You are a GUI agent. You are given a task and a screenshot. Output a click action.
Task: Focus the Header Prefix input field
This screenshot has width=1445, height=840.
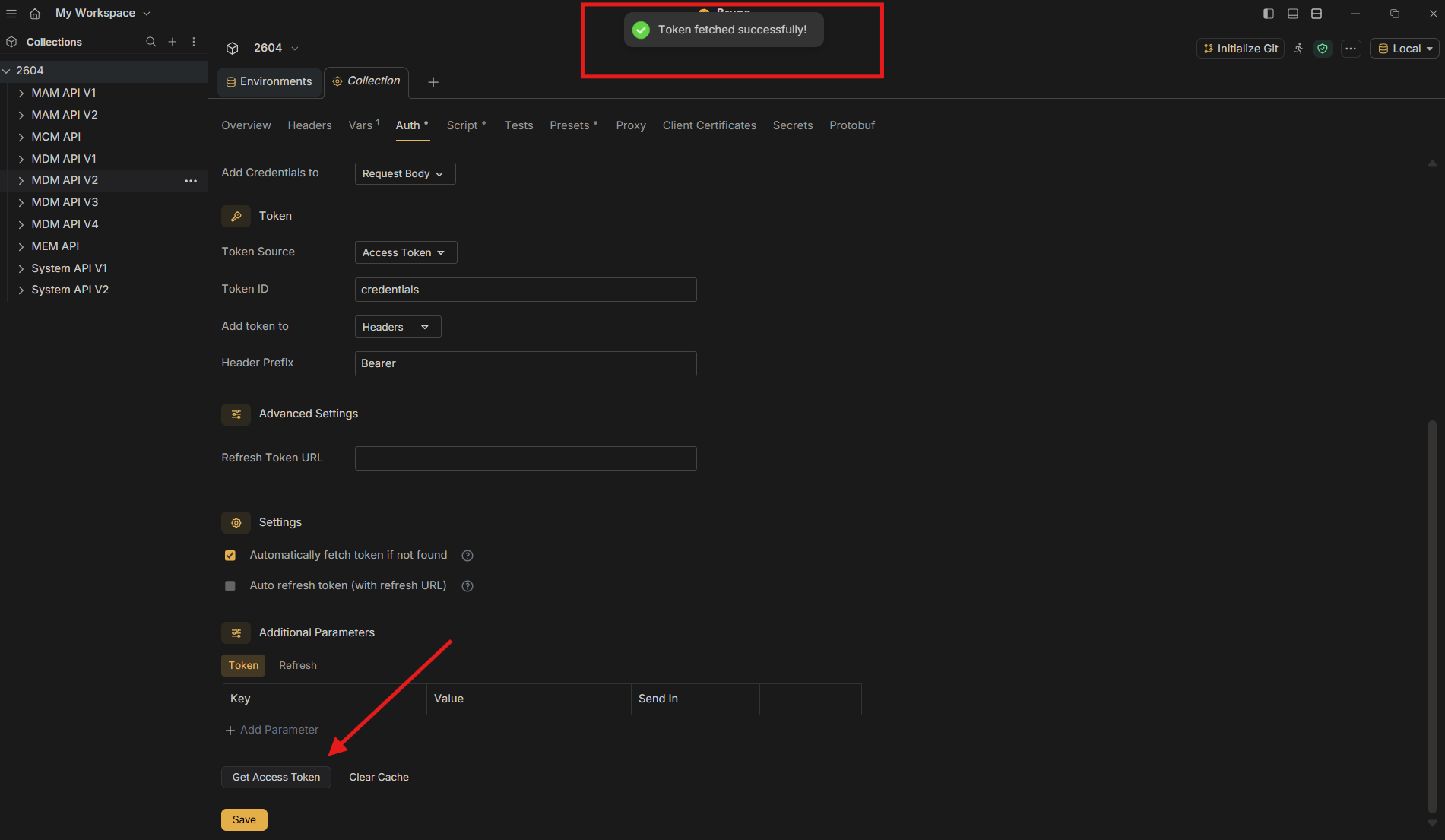[x=525, y=363]
